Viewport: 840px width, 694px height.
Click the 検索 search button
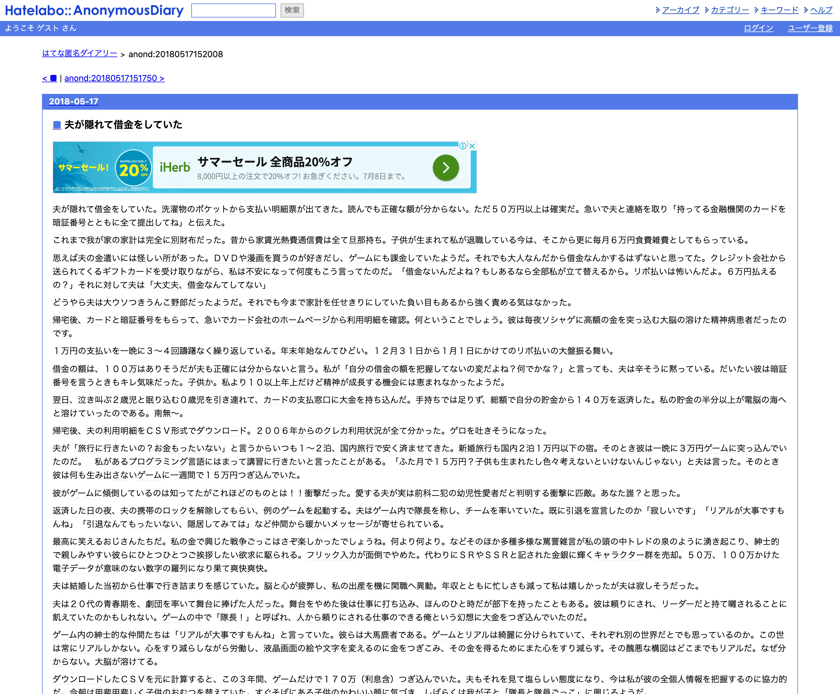coord(292,10)
